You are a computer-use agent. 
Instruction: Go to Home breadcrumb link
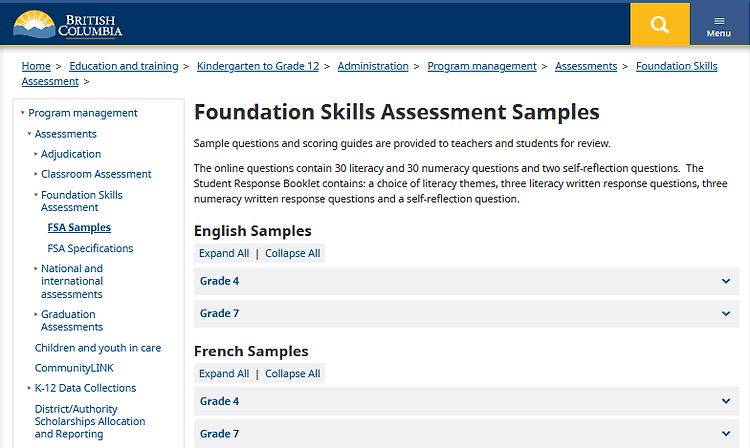[x=36, y=66]
